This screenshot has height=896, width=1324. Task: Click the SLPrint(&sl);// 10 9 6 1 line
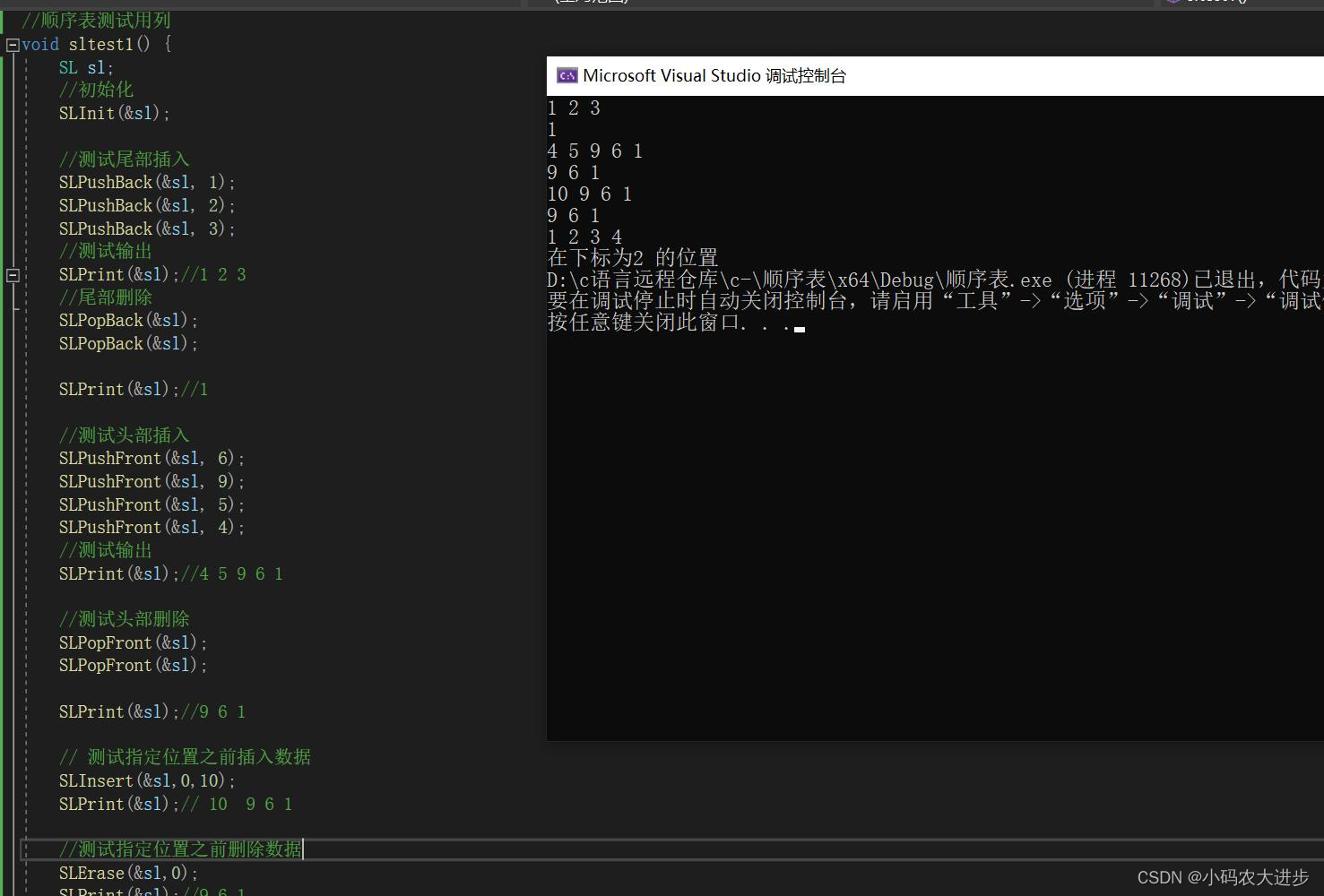point(176,804)
